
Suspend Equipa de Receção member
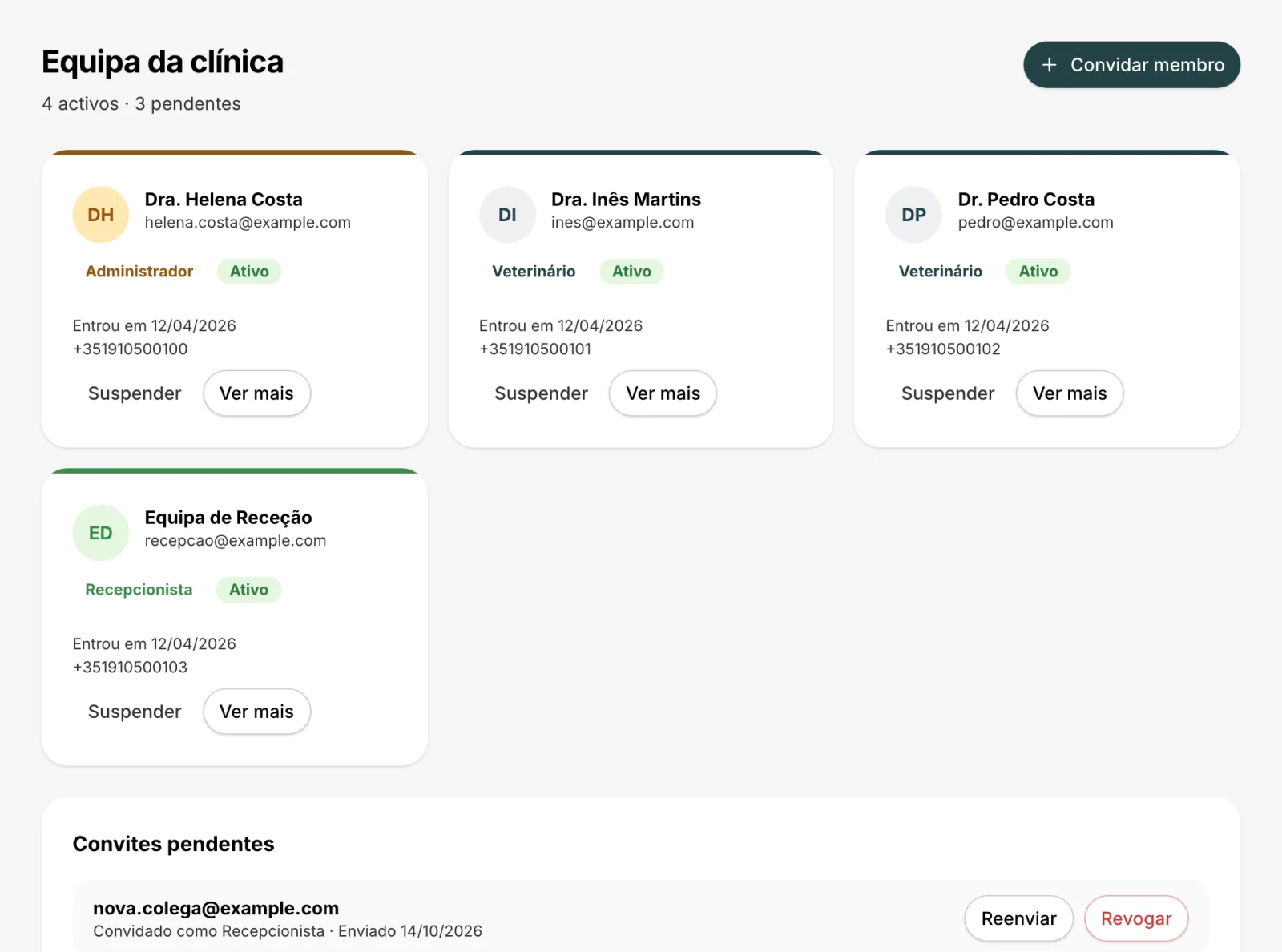coord(135,712)
